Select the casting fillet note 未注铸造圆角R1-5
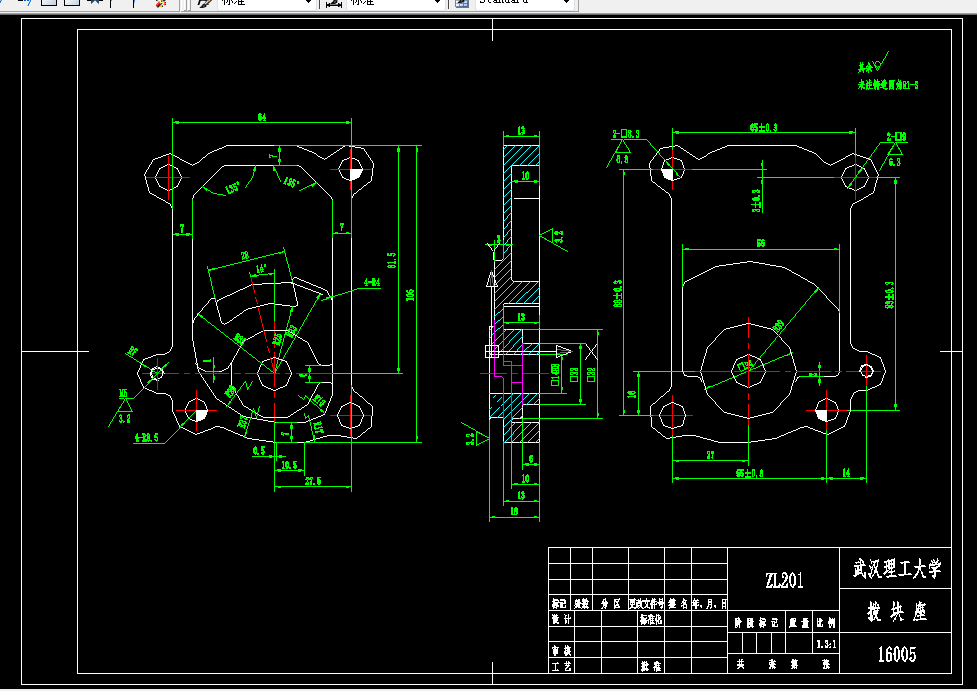977x691 pixels. click(887, 85)
